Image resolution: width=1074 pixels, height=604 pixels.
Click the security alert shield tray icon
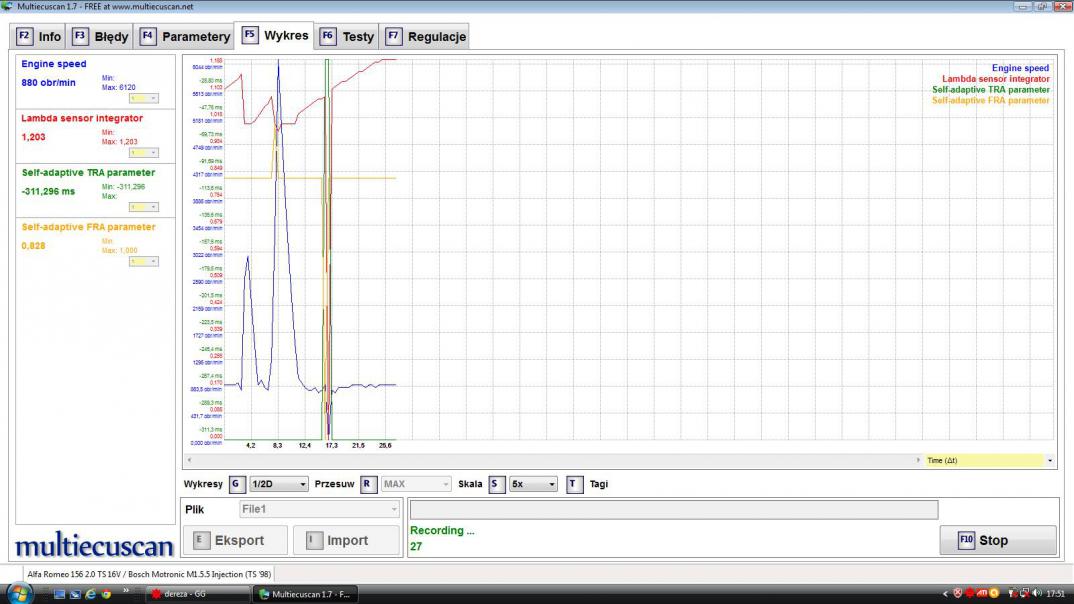958,594
